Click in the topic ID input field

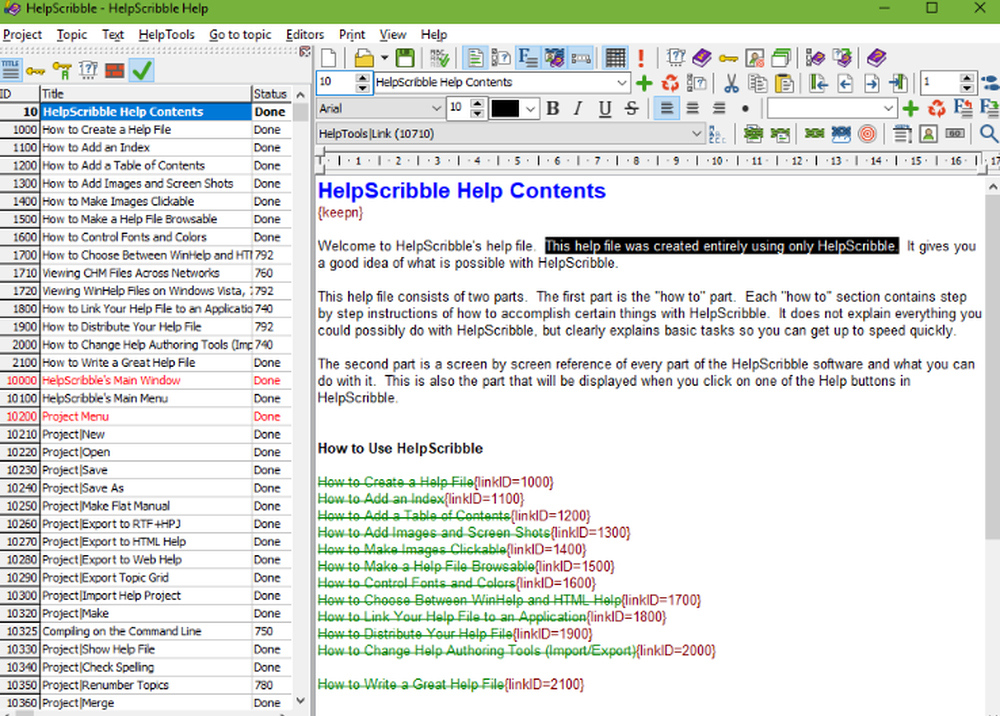click(335, 83)
